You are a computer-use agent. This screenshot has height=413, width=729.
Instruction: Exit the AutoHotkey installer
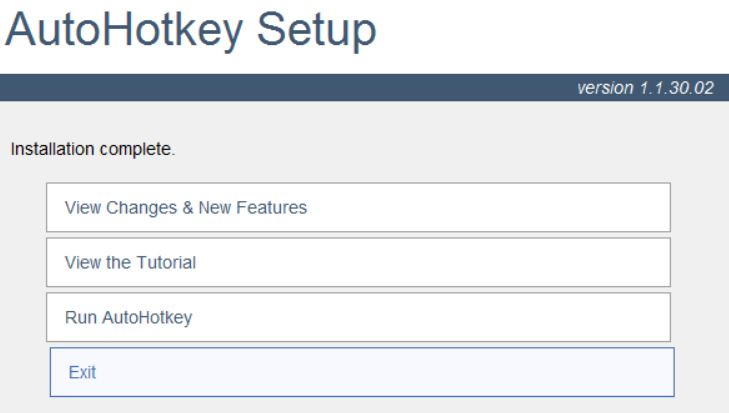click(362, 373)
